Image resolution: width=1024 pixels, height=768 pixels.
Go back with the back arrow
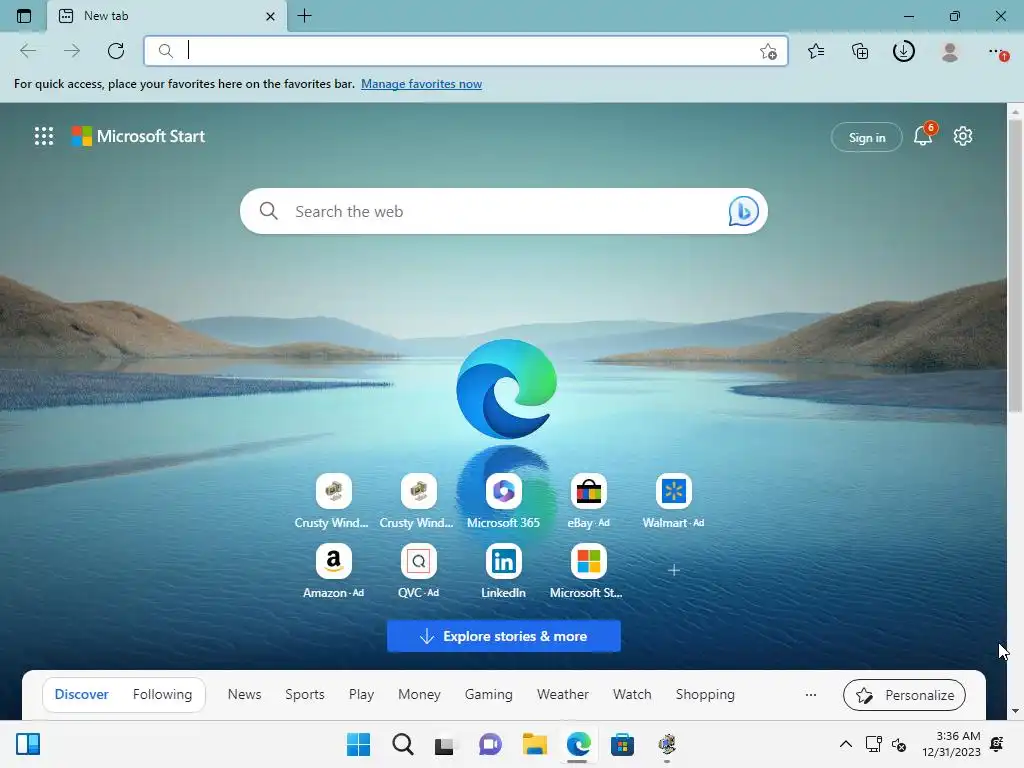(x=28, y=51)
